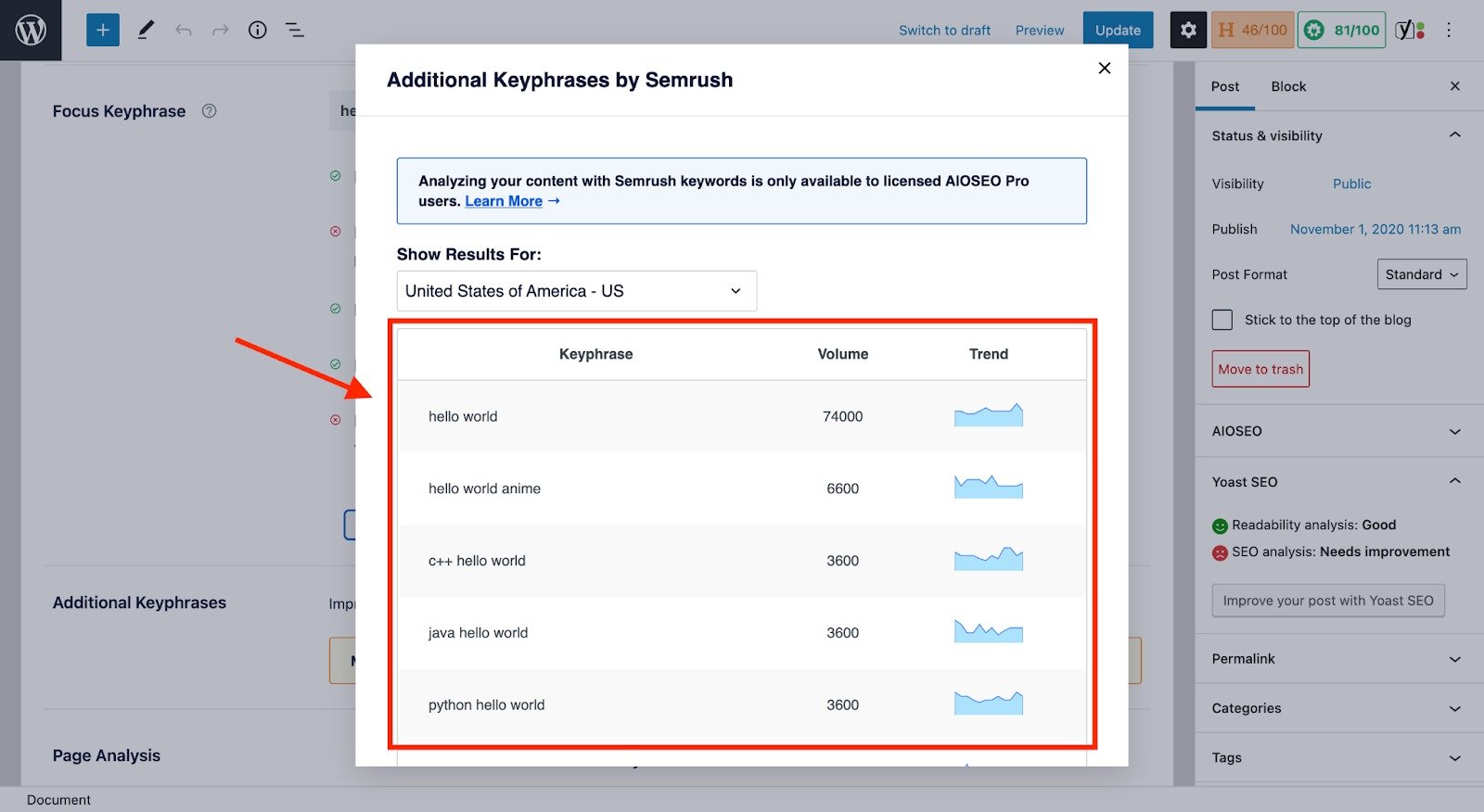Click the AIOSEO 81/100 score badge
1484x812 pixels.
click(x=1341, y=31)
